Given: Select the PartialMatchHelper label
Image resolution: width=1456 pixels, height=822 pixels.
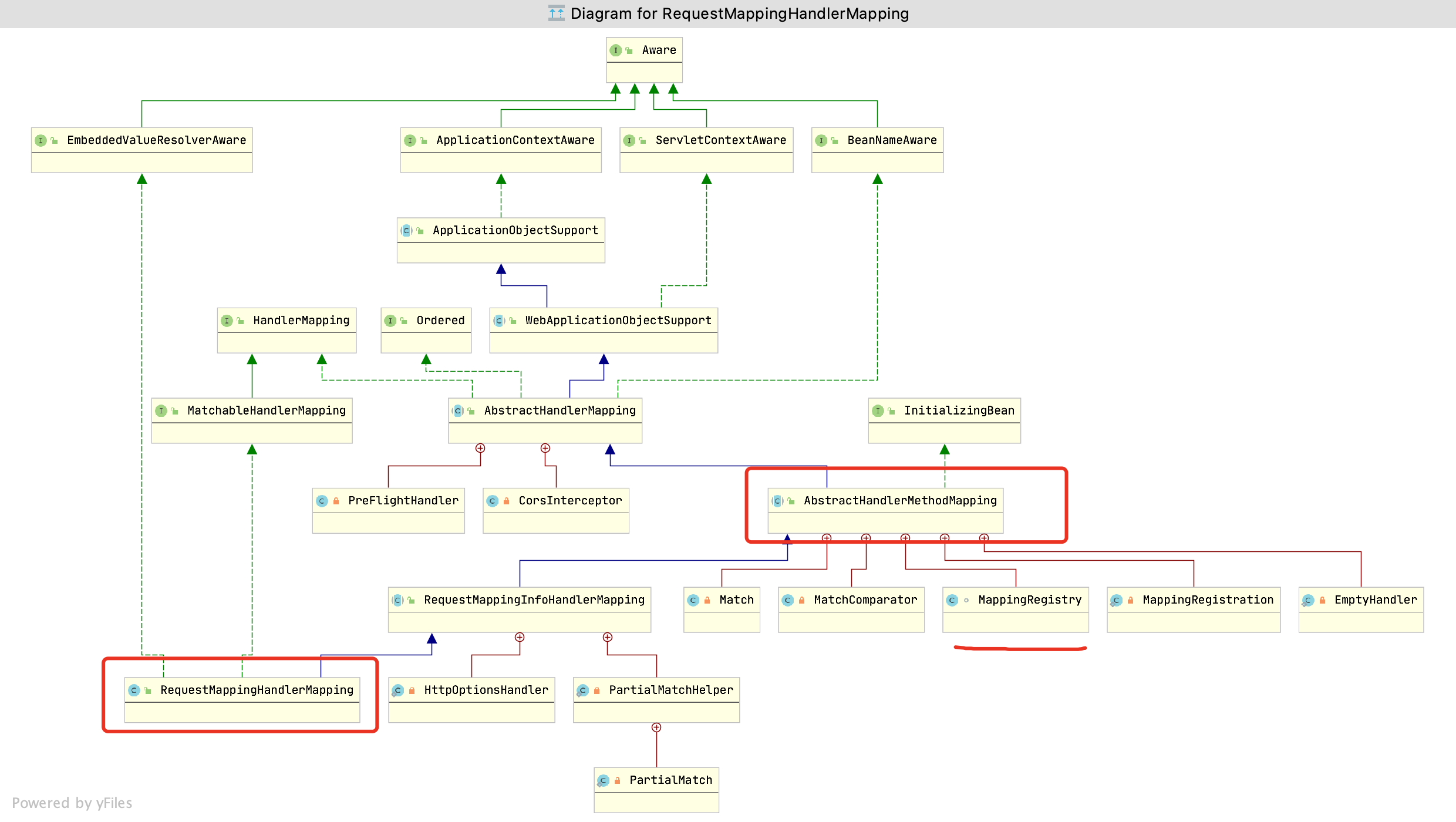Looking at the screenshot, I should pyautogui.click(x=671, y=690).
